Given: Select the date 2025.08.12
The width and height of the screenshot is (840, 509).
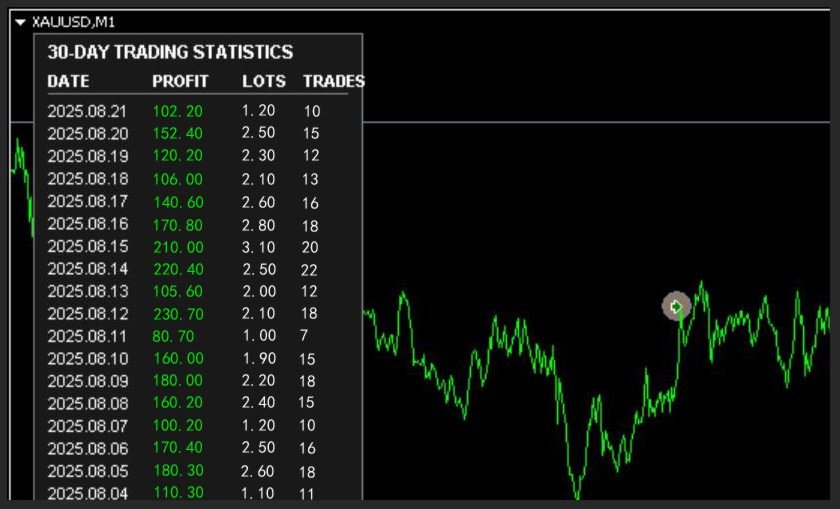Looking at the screenshot, I should (88, 314).
